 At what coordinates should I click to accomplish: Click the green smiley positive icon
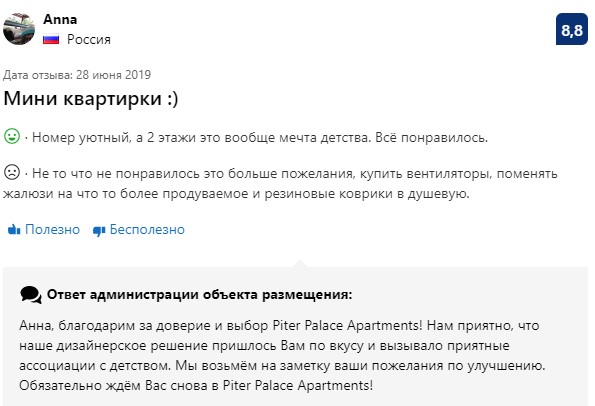click(12, 136)
